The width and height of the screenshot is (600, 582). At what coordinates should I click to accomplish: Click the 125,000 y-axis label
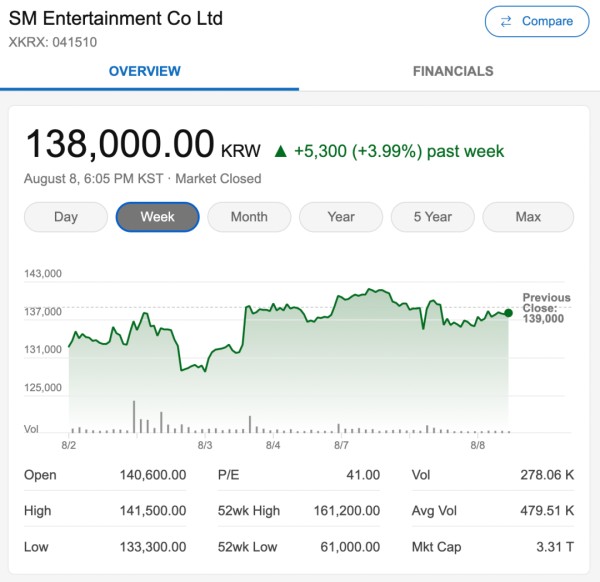(x=43, y=388)
